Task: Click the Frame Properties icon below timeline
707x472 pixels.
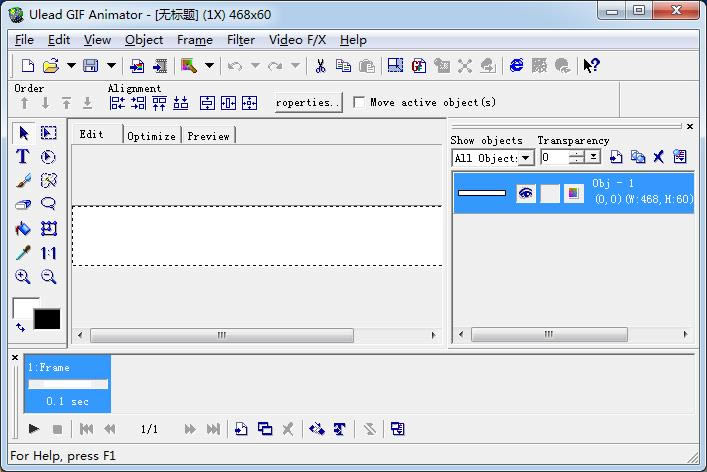Action: [x=397, y=429]
